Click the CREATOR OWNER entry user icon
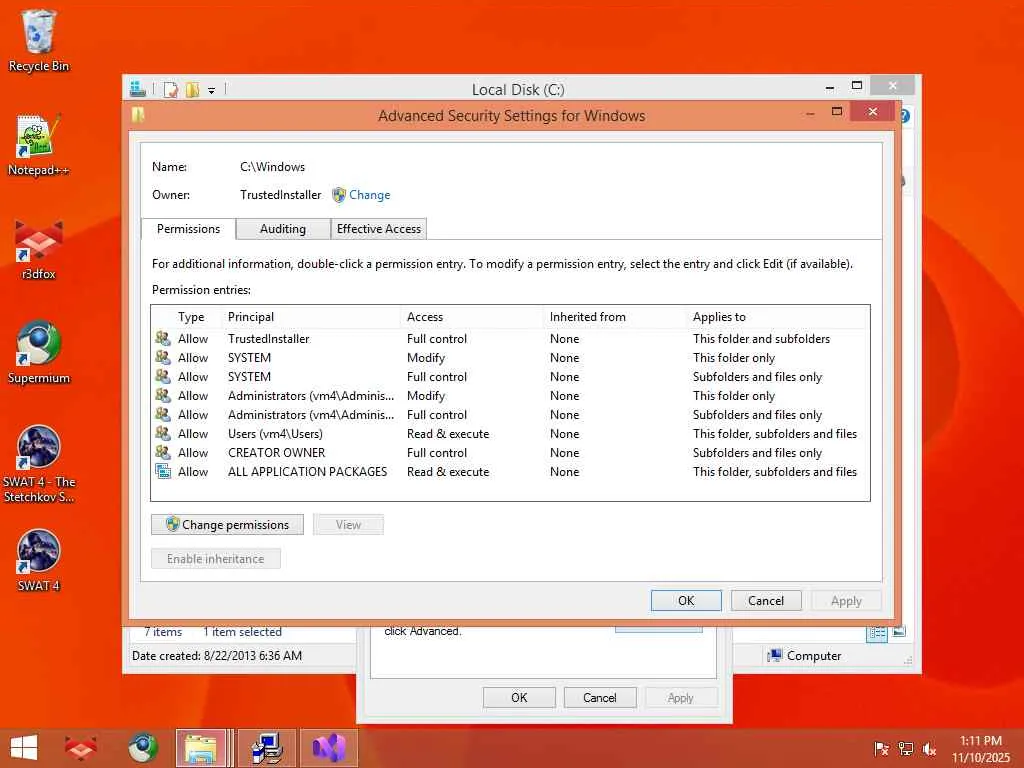Viewport: 1024px width, 768px height. pyautogui.click(x=163, y=452)
